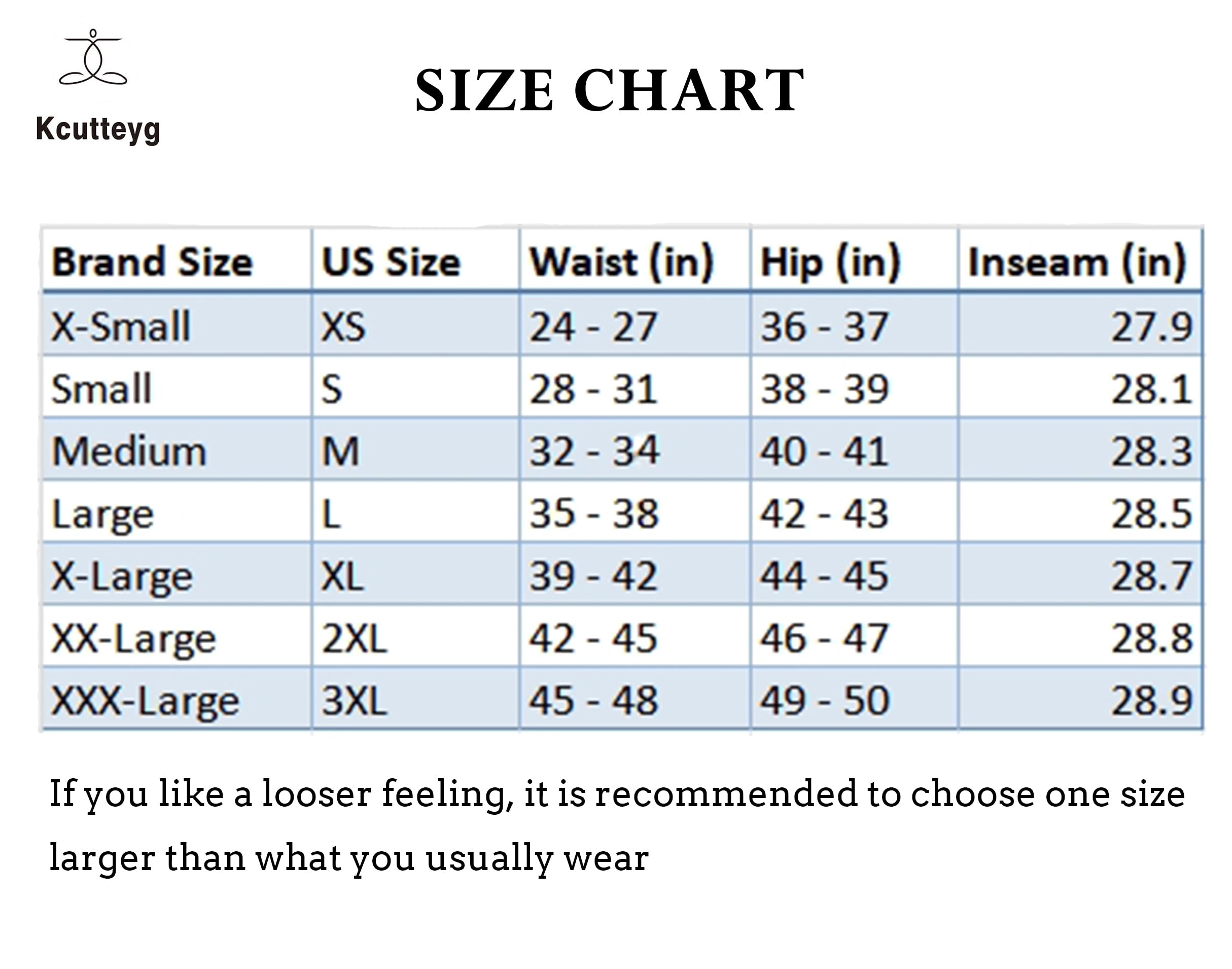Select the X-Small brand size cell
Screen dimensions: 1232x969
121,326
